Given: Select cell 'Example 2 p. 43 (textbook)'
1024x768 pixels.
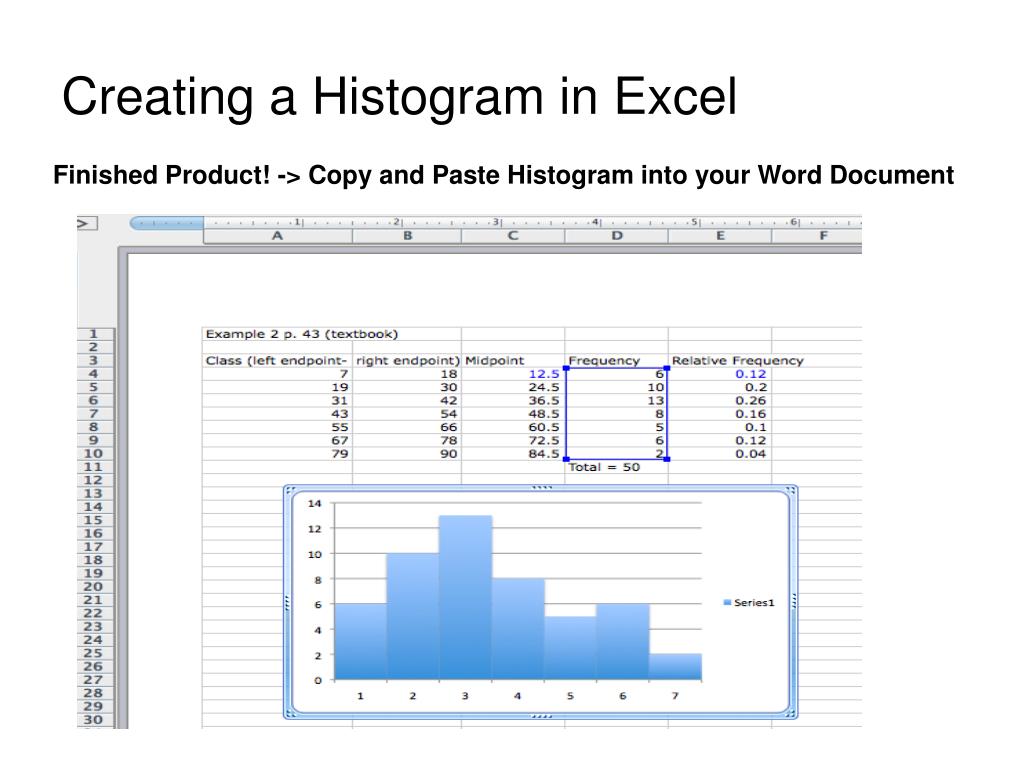Looking at the screenshot, I should [x=301, y=334].
